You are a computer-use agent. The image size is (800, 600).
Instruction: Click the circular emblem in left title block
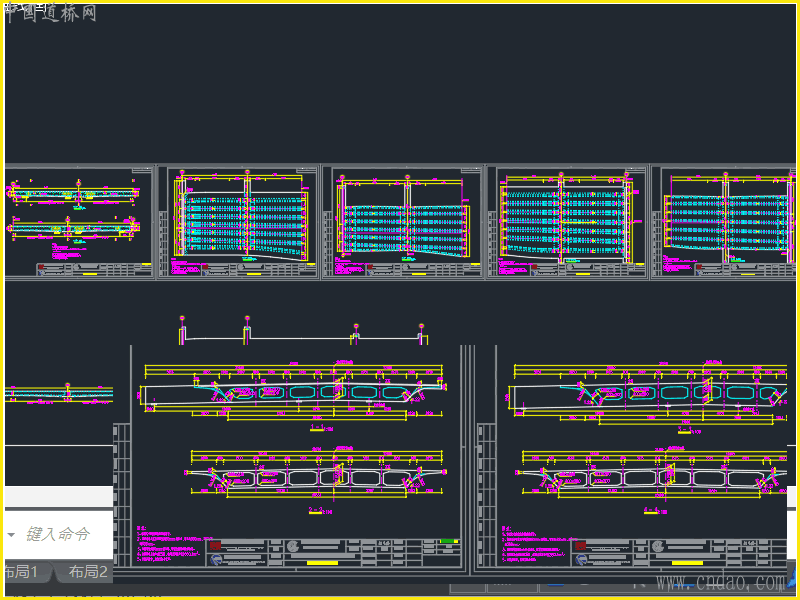pos(293,546)
